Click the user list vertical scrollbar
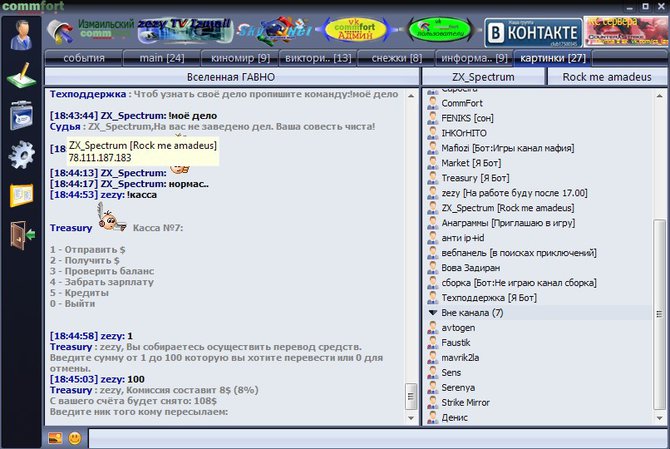 click(x=658, y=260)
